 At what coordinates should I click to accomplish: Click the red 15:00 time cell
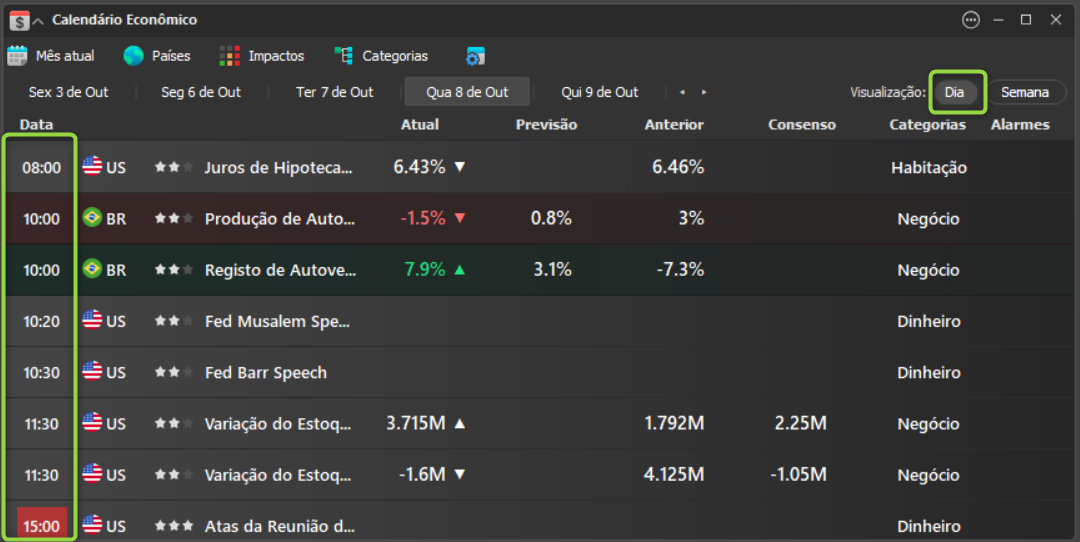tap(41, 524)
